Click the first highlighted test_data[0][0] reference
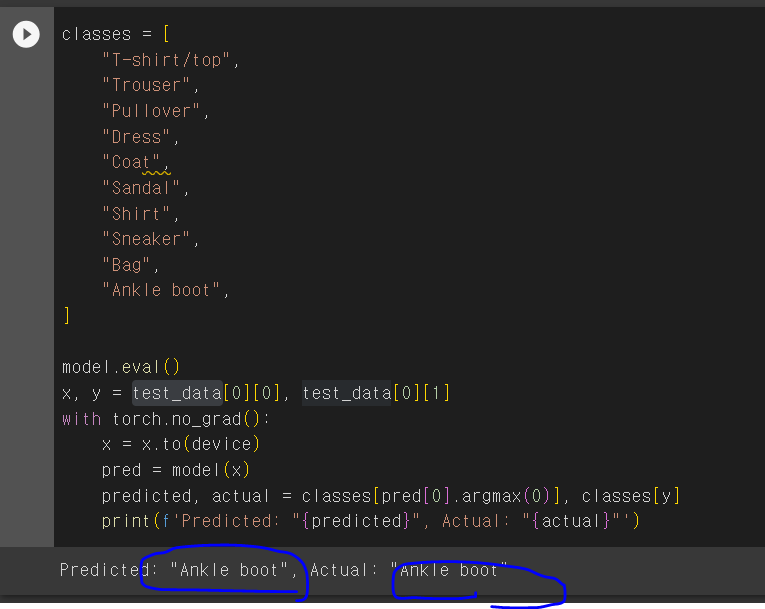This screenshot has height=609, width=765. click(206, 393)
